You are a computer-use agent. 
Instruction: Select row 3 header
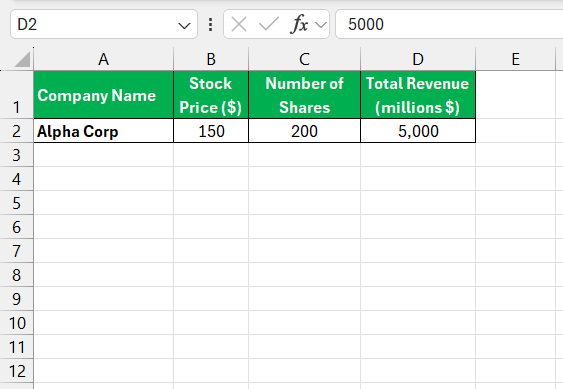tap(17, 155)
